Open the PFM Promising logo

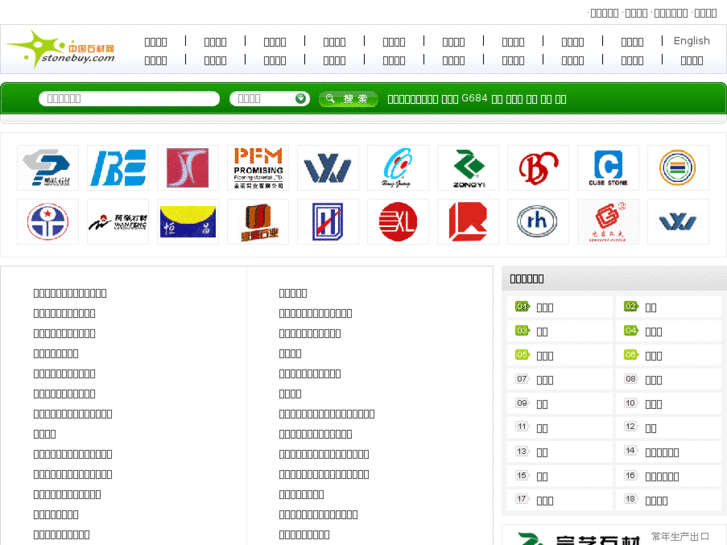[x=258, y=168]
